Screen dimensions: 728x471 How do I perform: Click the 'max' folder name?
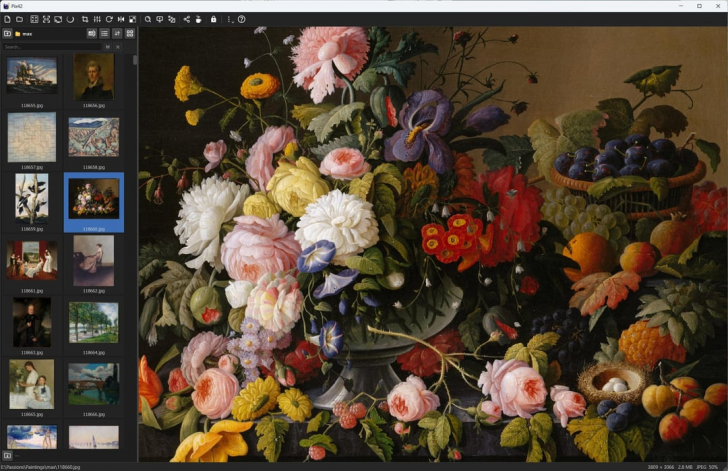[27, 34]
